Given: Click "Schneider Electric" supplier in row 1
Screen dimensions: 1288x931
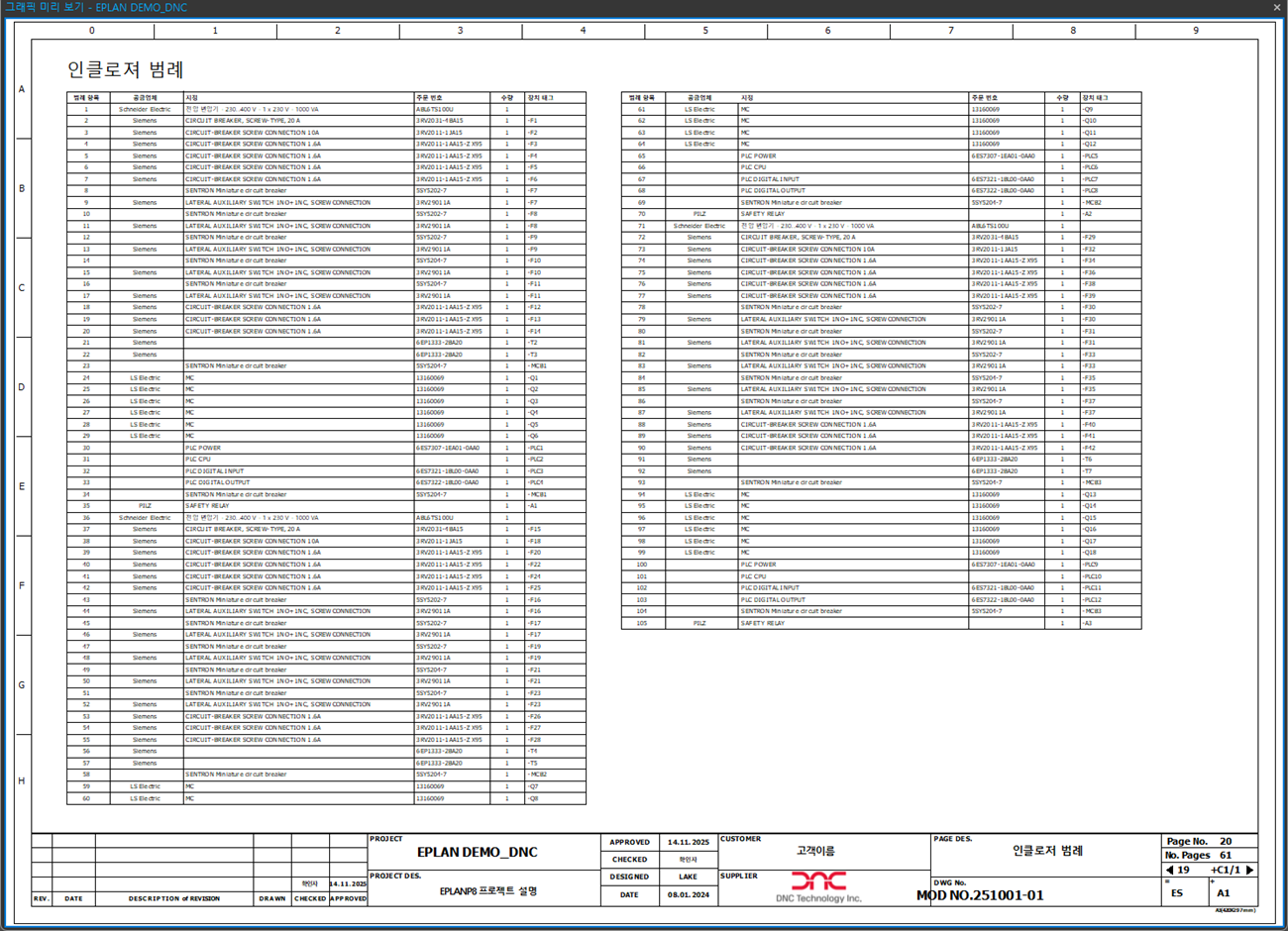Looking at the screenshot, I should pyautogui.click(x=145, y=109).
